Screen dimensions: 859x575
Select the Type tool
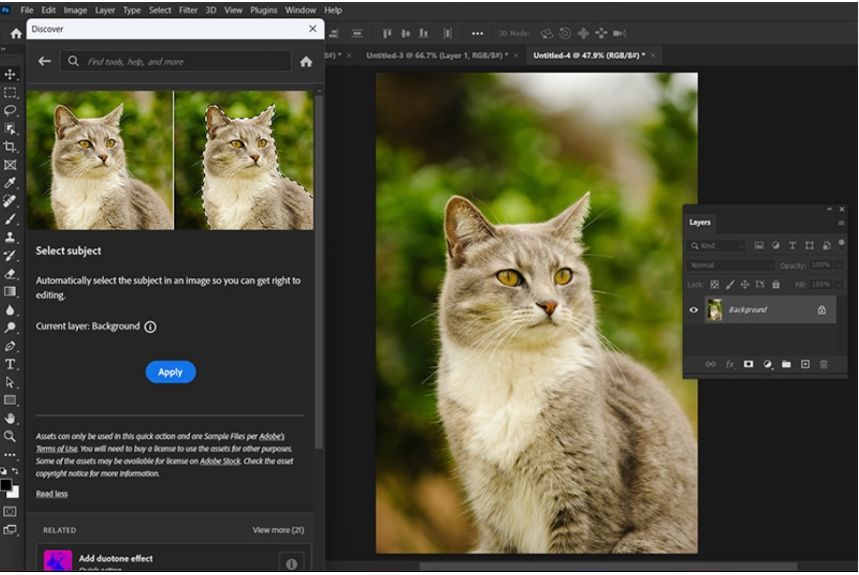(x=11, y=364)
